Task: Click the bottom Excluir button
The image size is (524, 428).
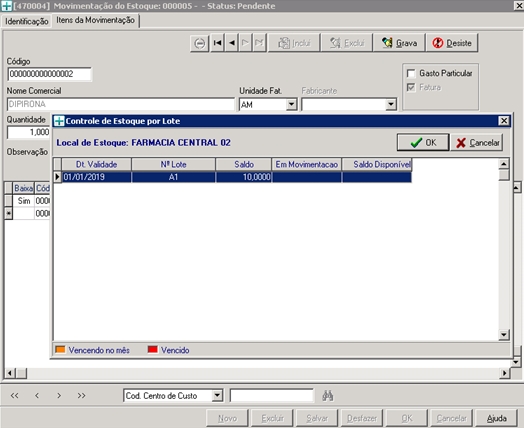Action: (272, 418)
